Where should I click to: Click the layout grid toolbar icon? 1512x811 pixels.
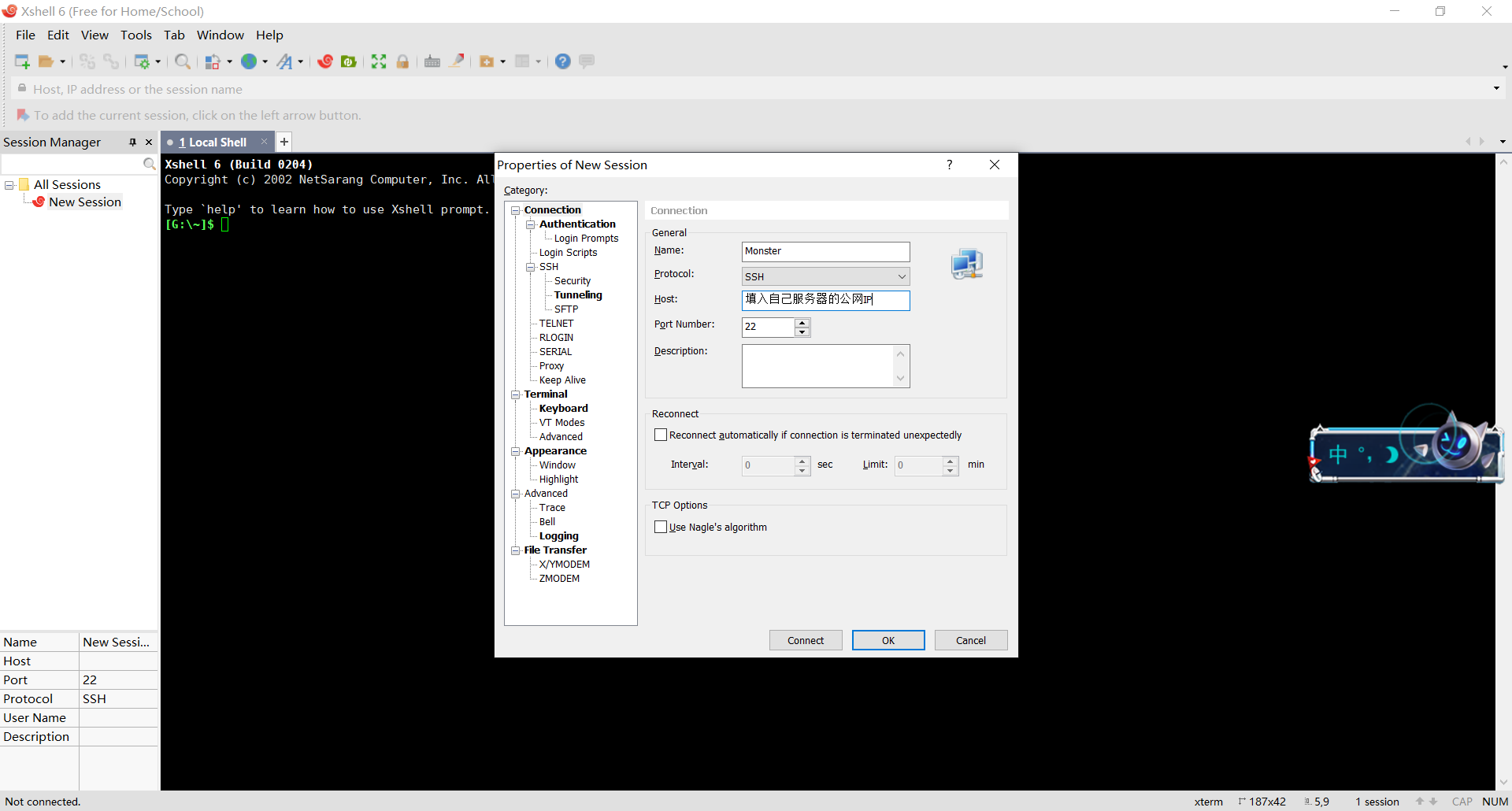click(522, 61)
